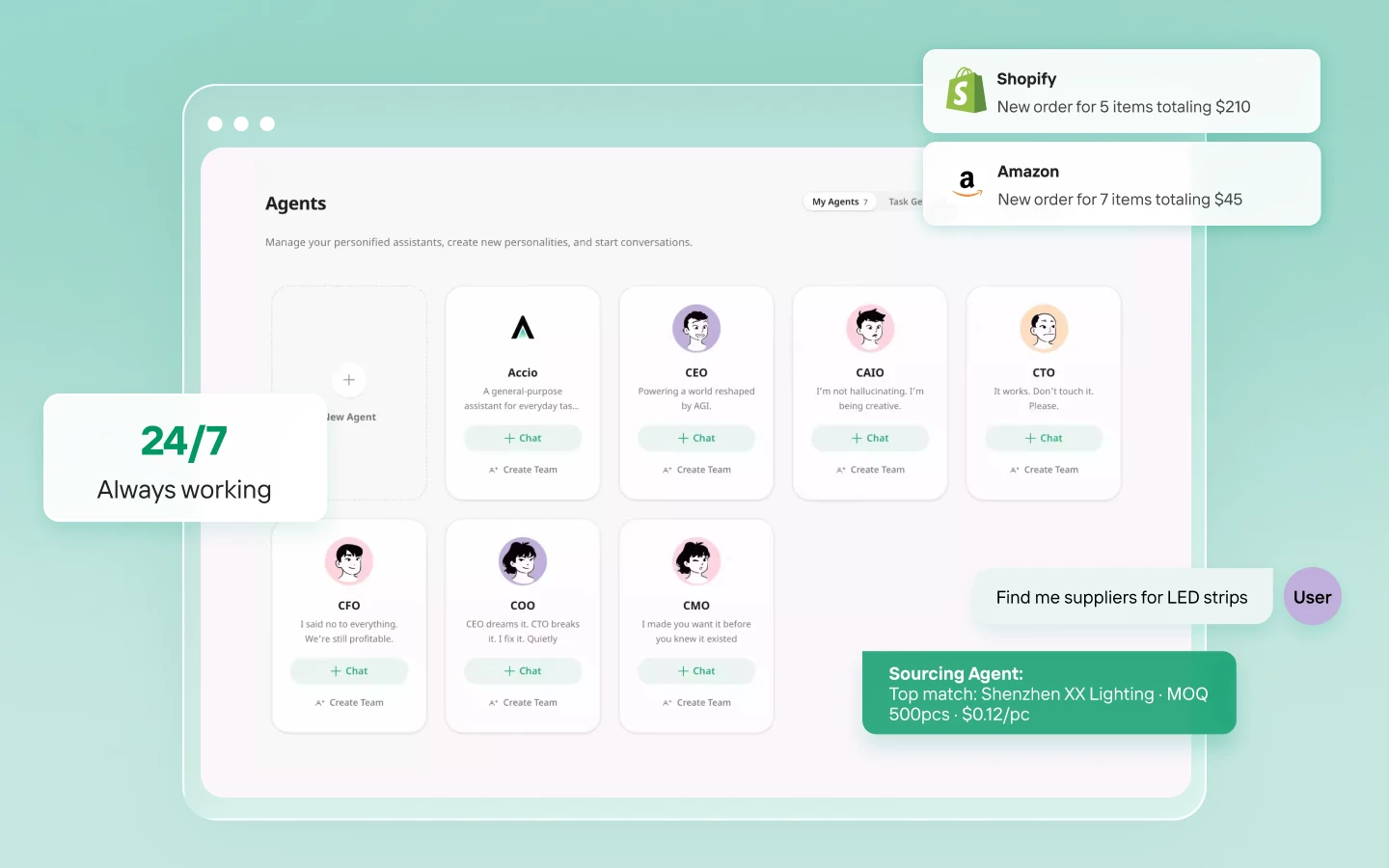Image resolution: width=1389 pixels, height=868 pixels.
Task: Click the Accio logo avatar
Action: click(x=523, y=328)
